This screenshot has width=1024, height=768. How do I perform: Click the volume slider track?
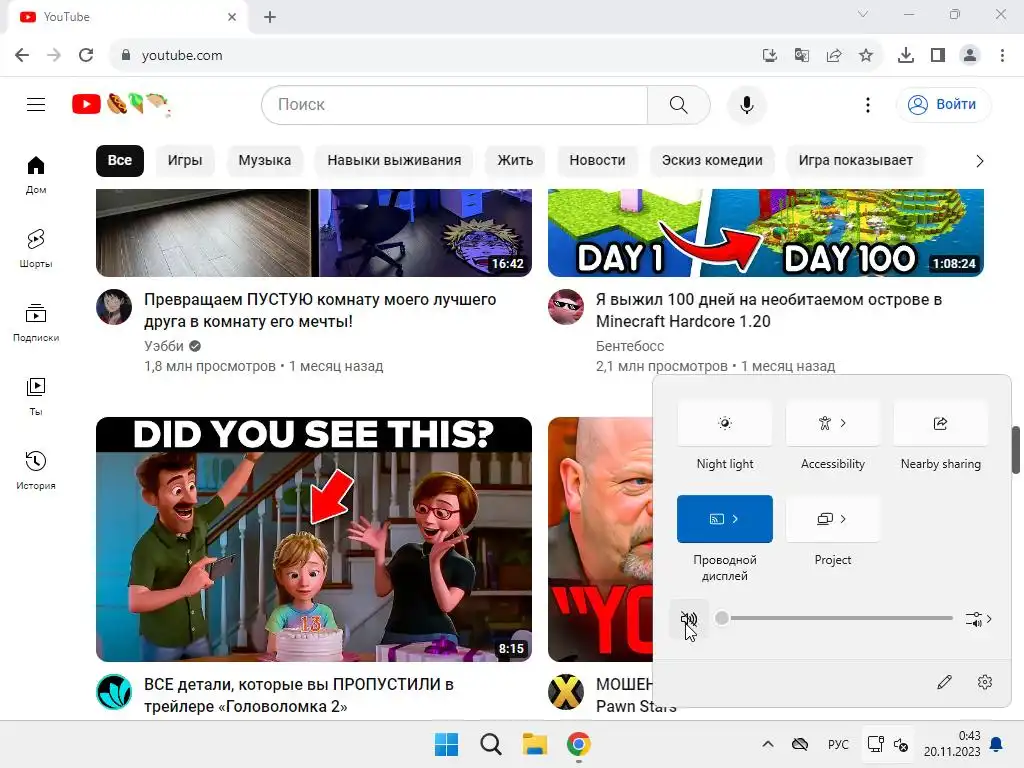click(x=837, y=618)
